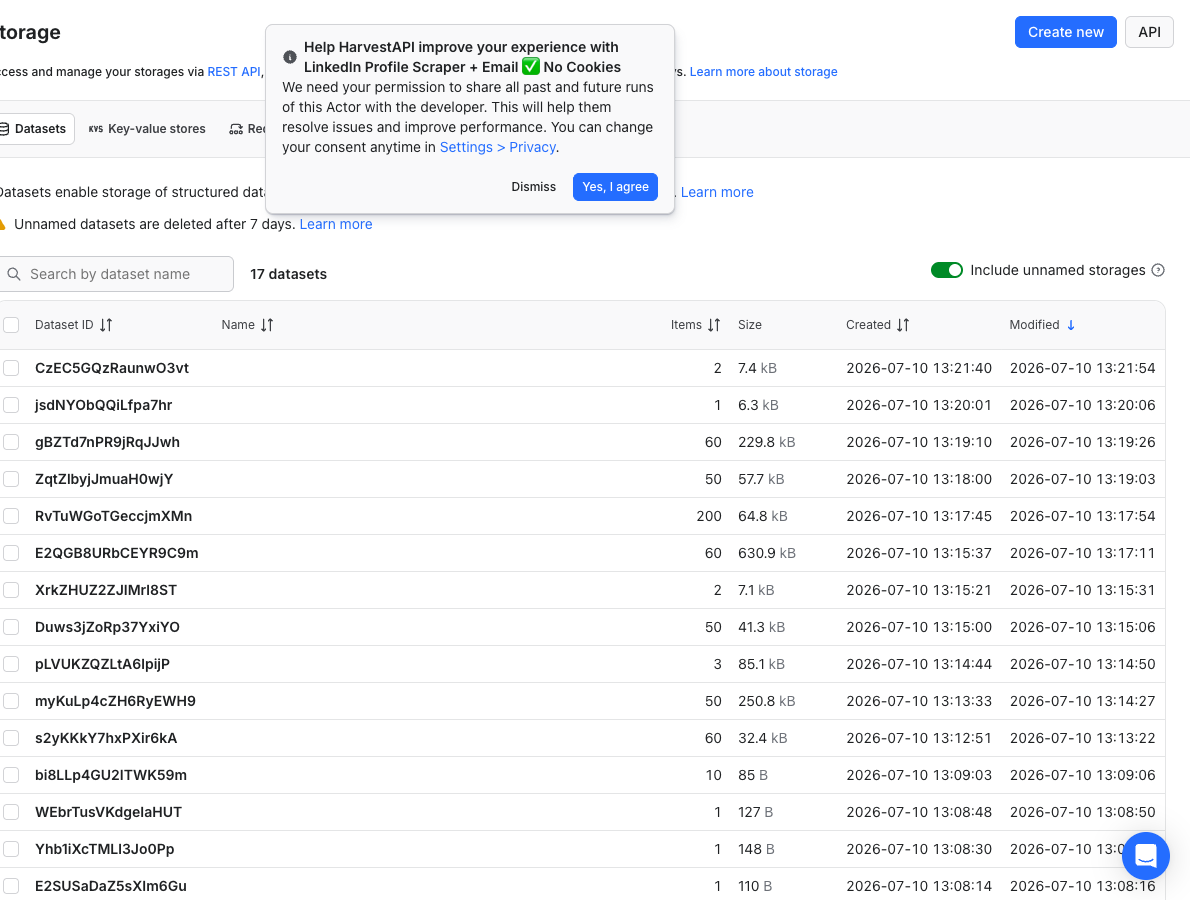Click the Modified descending arrow icon

click(1071, 325)
